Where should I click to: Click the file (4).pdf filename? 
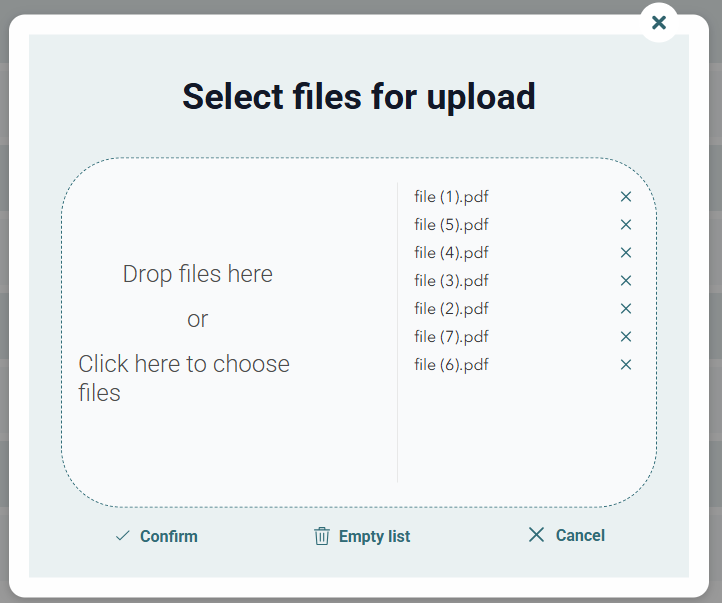point(451,253)
